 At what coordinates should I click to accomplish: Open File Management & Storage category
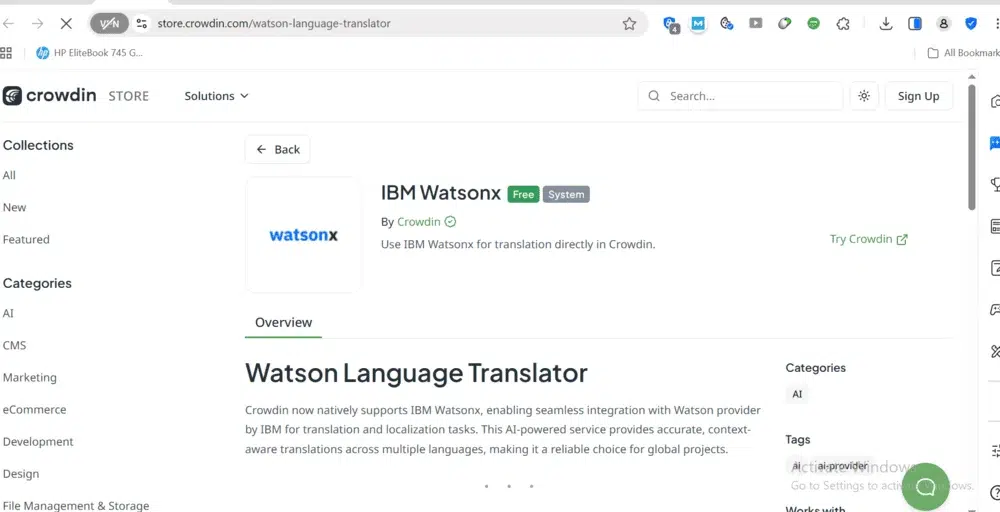[x=76, y=506]
